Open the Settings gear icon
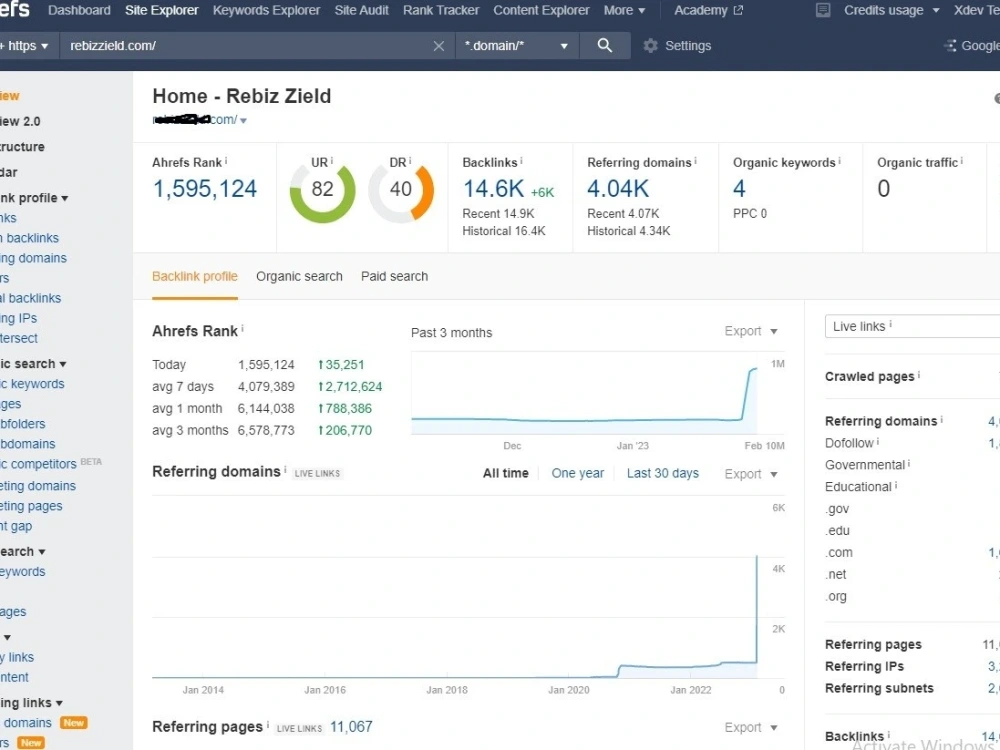This screenshot has height=750, width=1000. pyautogui.click(x=650, y=46)
